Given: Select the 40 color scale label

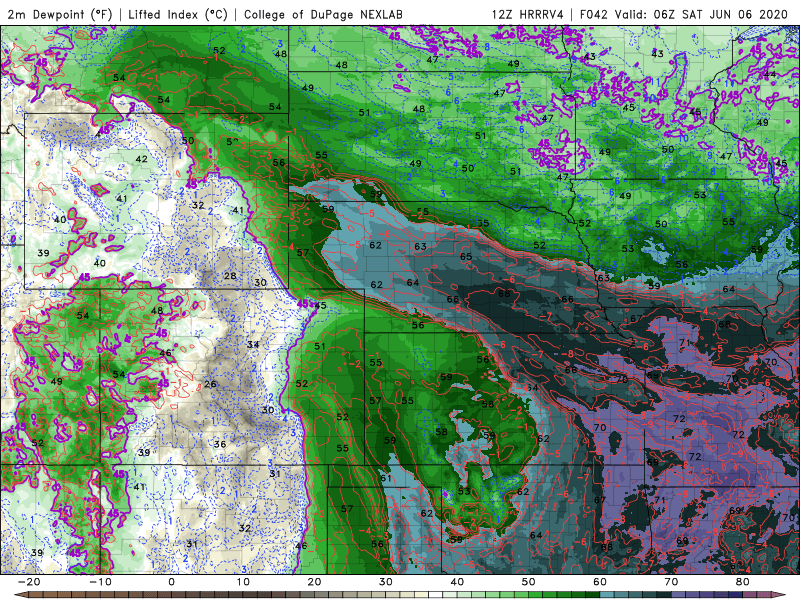Looking at the screenshot, I should coord(457,582).
